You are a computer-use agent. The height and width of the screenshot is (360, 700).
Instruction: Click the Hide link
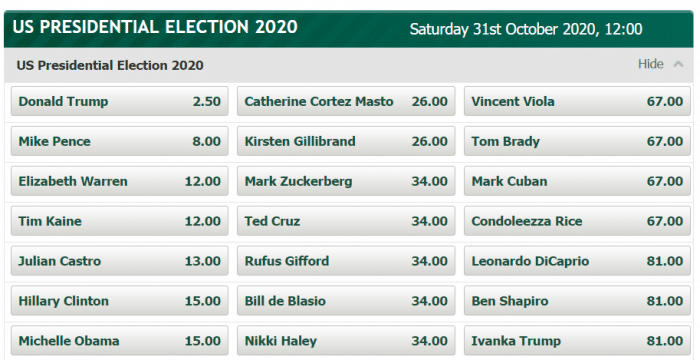(650, 64)
